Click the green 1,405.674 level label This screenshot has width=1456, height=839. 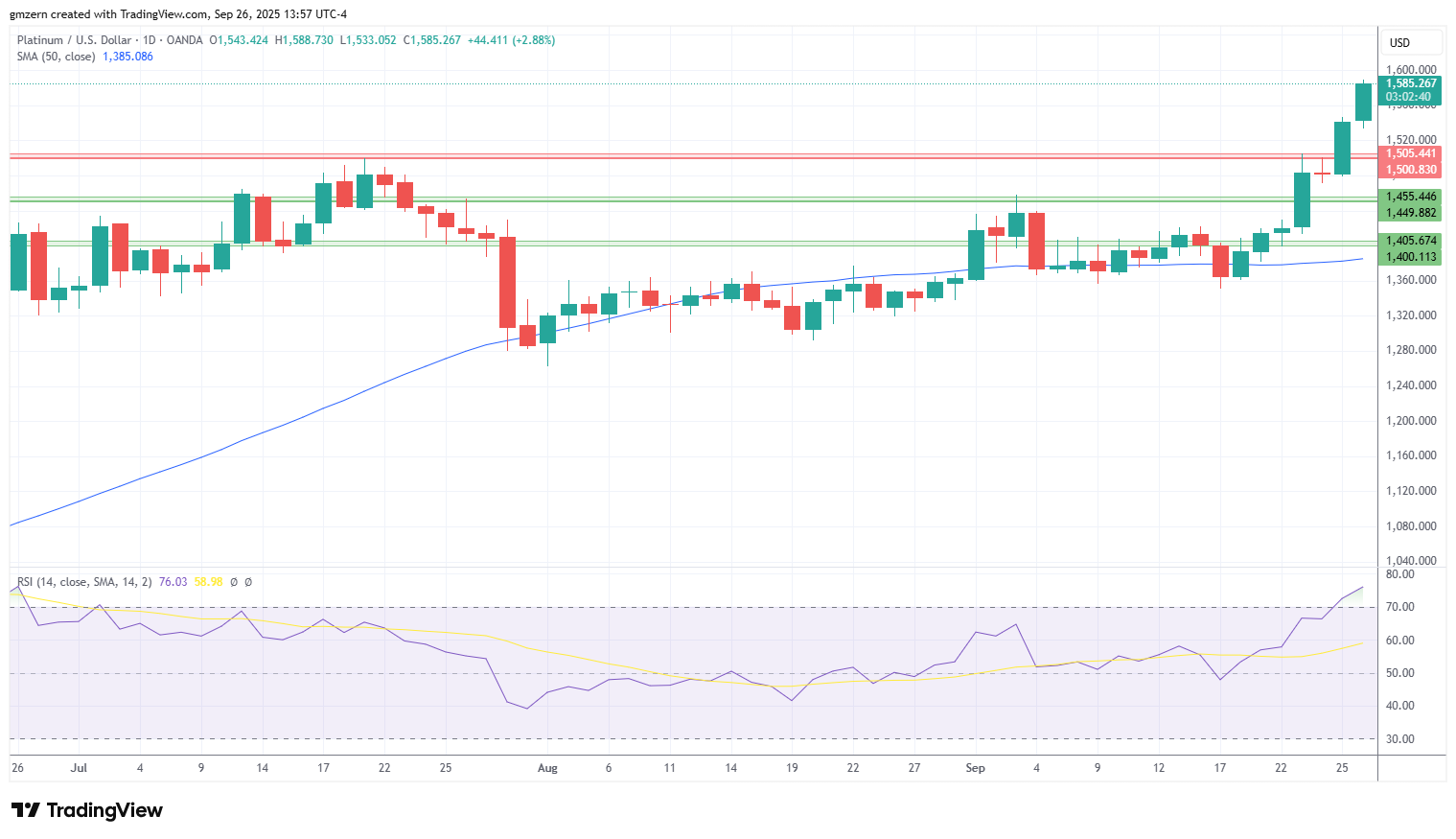click(1410, 241)
